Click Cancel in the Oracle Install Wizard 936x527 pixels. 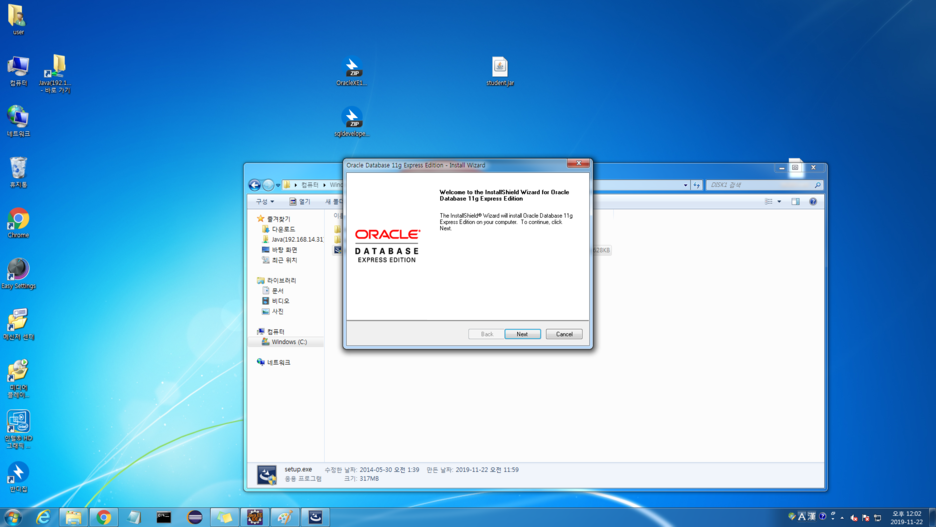click(564, 334)
